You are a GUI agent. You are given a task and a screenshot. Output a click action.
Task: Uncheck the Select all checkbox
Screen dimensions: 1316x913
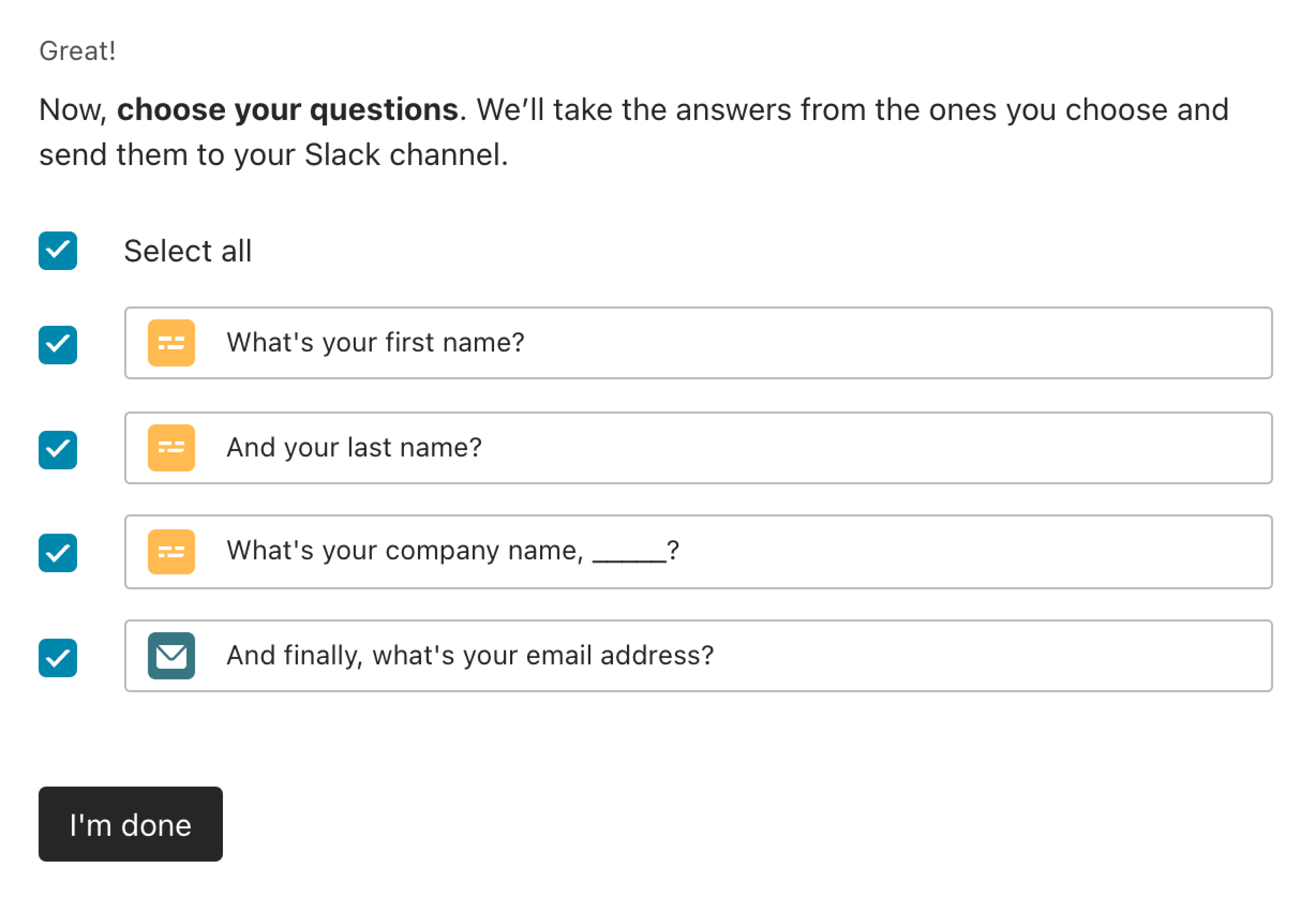[58, 251]
